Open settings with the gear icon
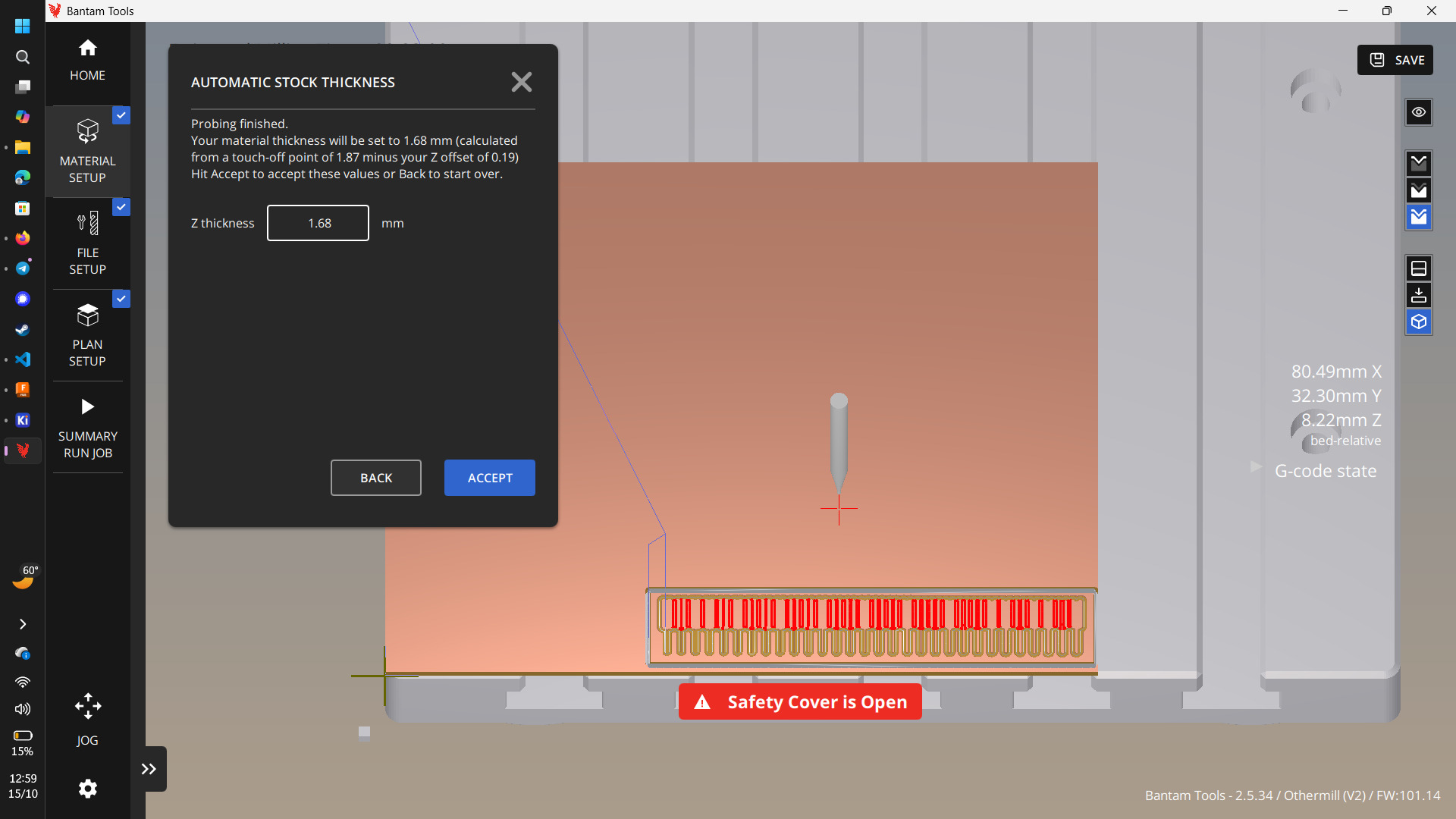Image resolution: width=1456 pixels, height=819 pixels. click(87, 789)
